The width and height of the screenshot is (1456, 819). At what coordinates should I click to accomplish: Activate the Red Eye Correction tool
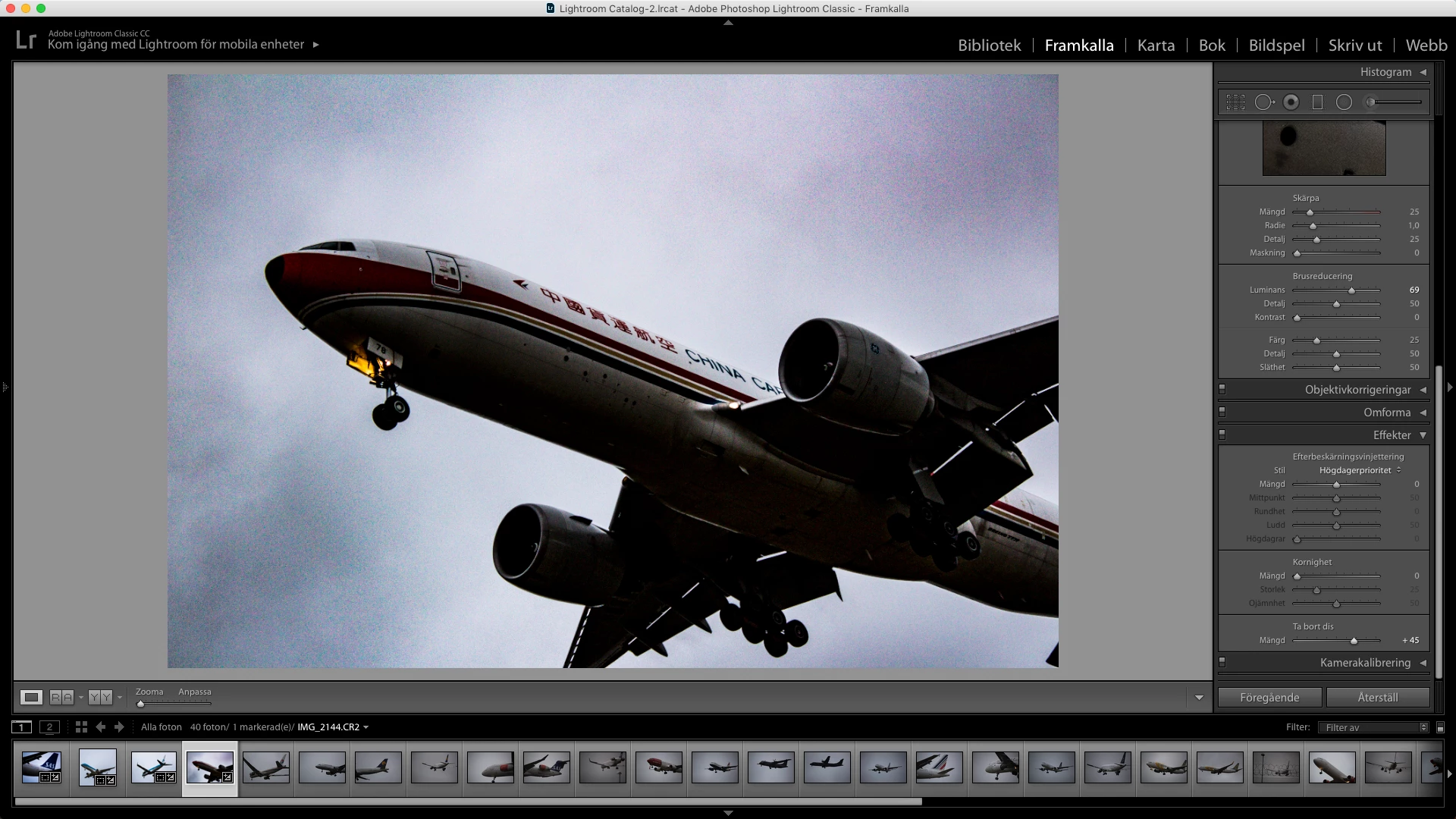coord(1291,102)
